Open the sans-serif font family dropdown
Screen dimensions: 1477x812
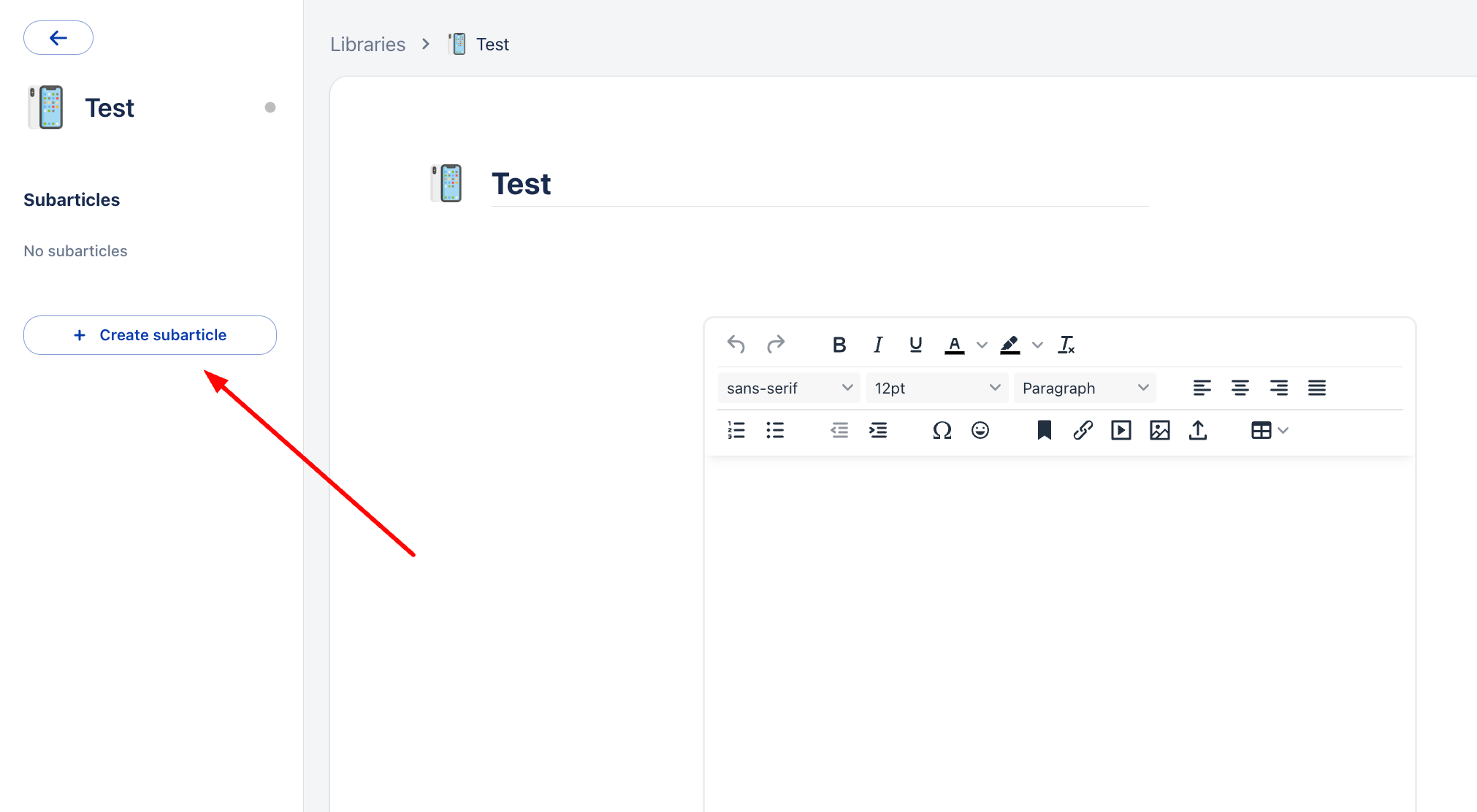[789, 388]
